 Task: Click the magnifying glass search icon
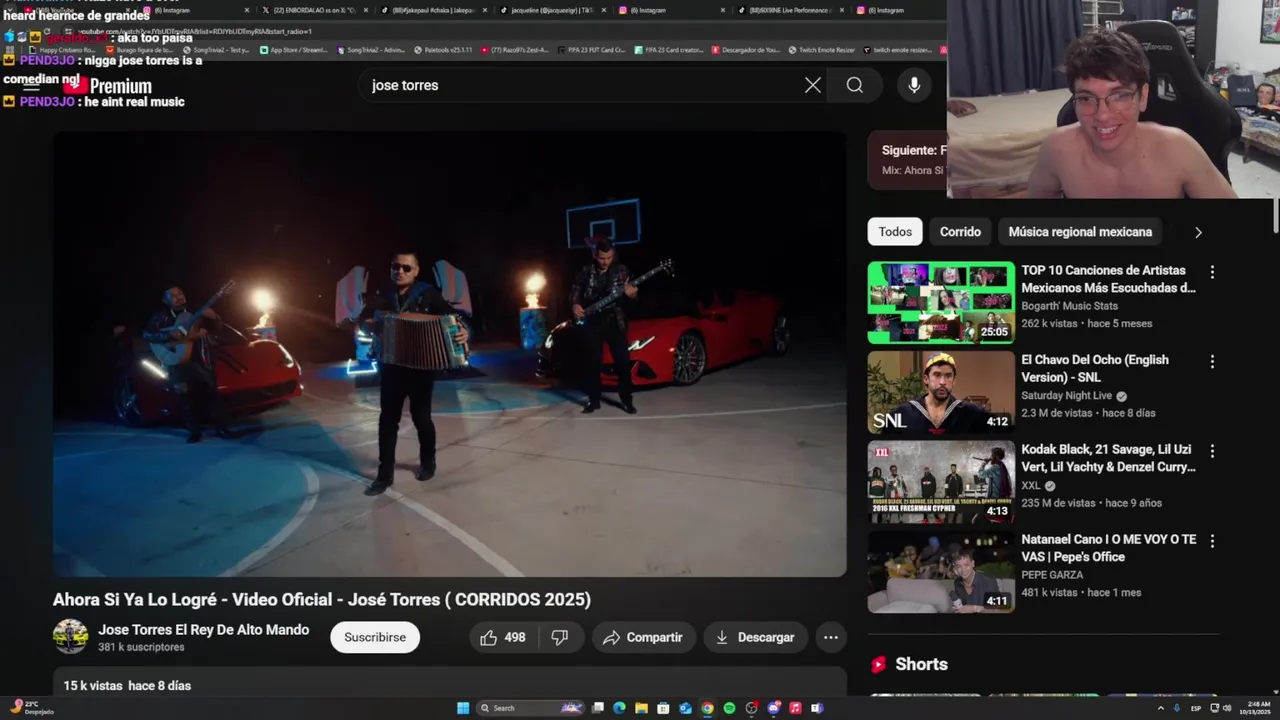coord(855,85)
